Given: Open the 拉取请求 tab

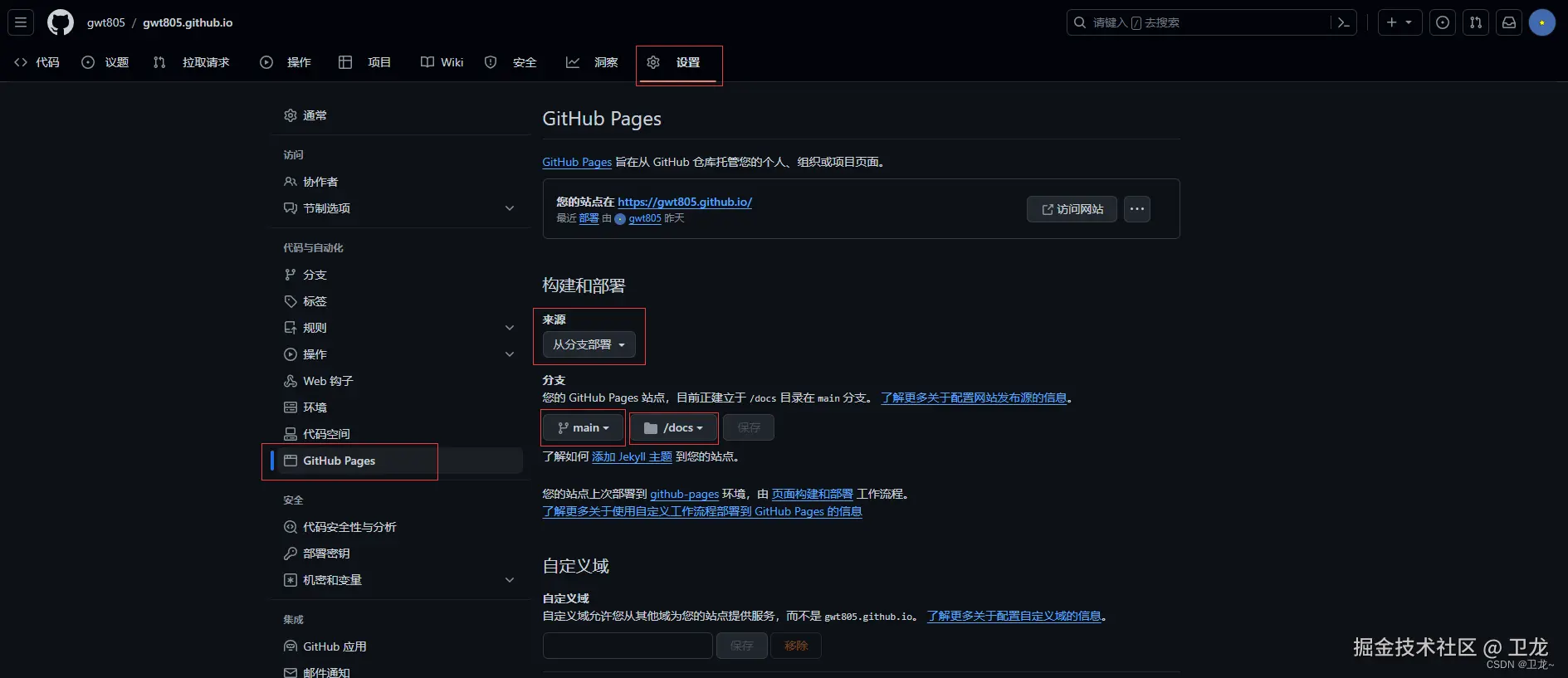Looking at the screenshot, I should click(192, 62).
